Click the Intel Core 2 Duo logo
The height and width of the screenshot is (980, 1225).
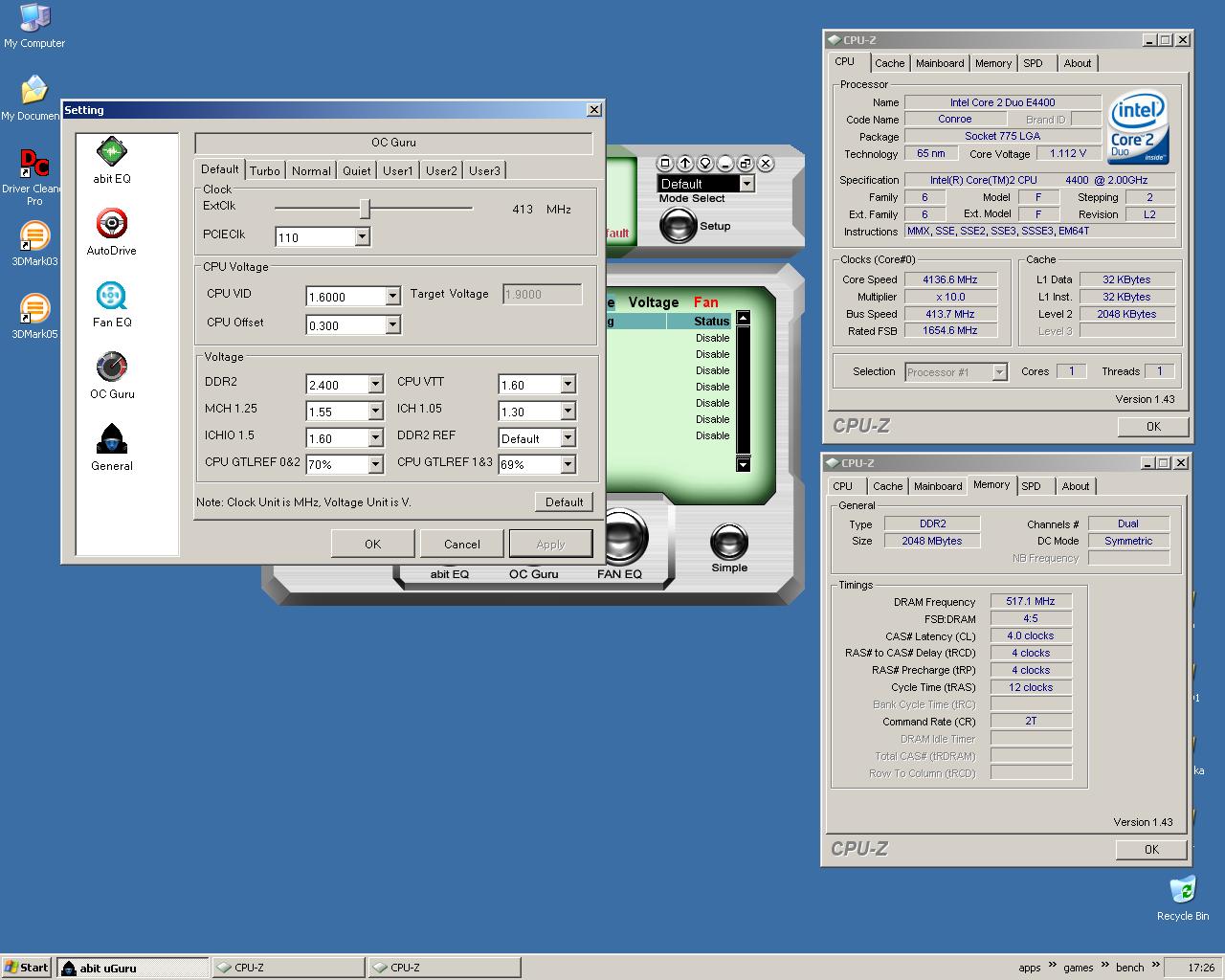(x=1138, y=128)
